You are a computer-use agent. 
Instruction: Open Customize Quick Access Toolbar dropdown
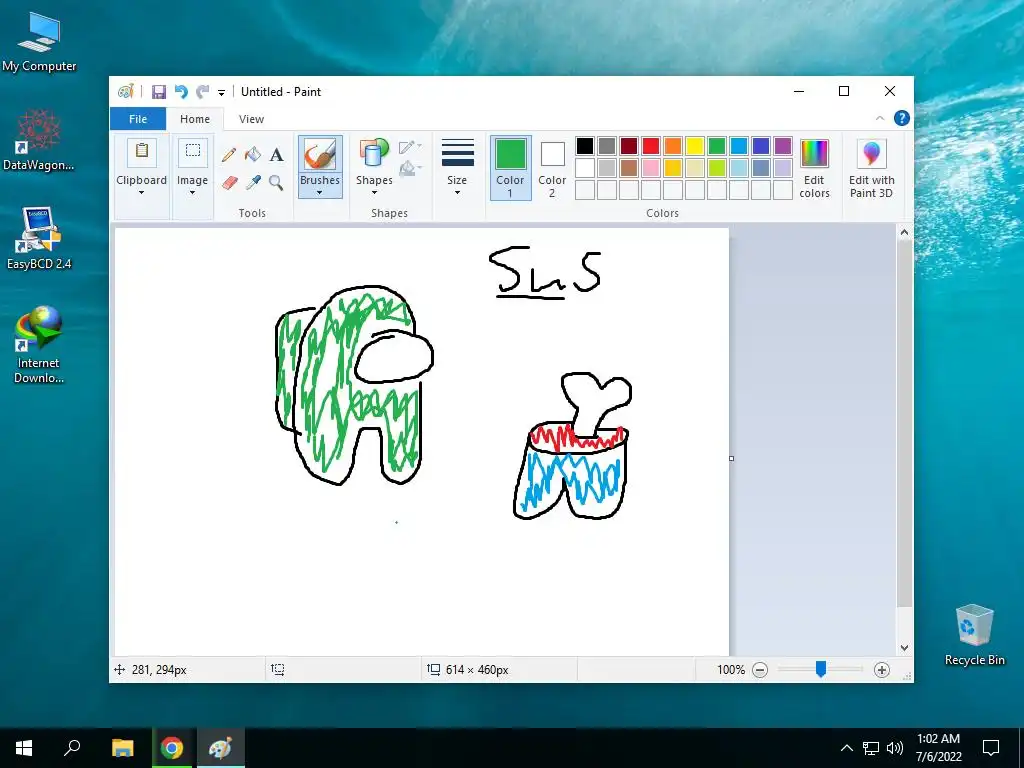[x=221, y=93]
